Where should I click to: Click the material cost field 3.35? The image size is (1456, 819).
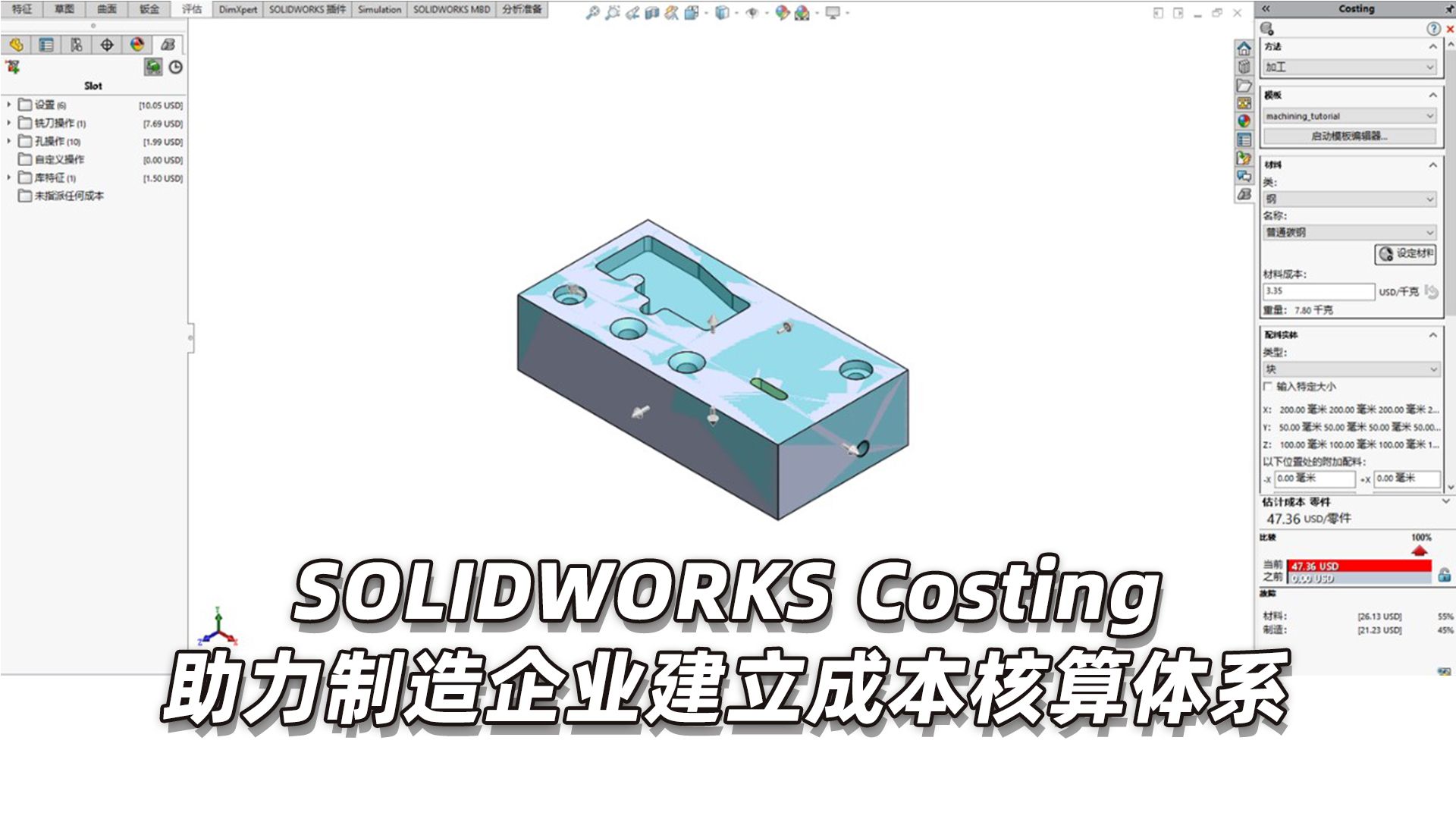[x=1318, y=291]
